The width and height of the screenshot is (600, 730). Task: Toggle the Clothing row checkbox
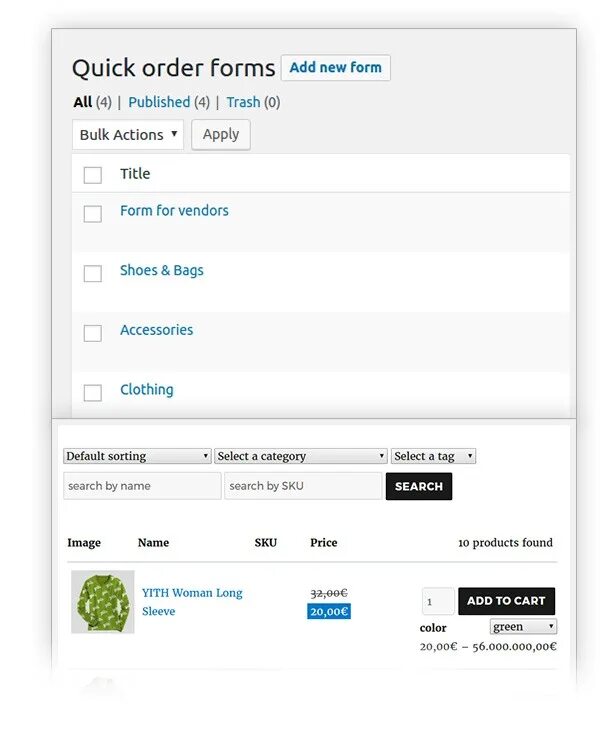pyautogui.click(x=93, y=393)
